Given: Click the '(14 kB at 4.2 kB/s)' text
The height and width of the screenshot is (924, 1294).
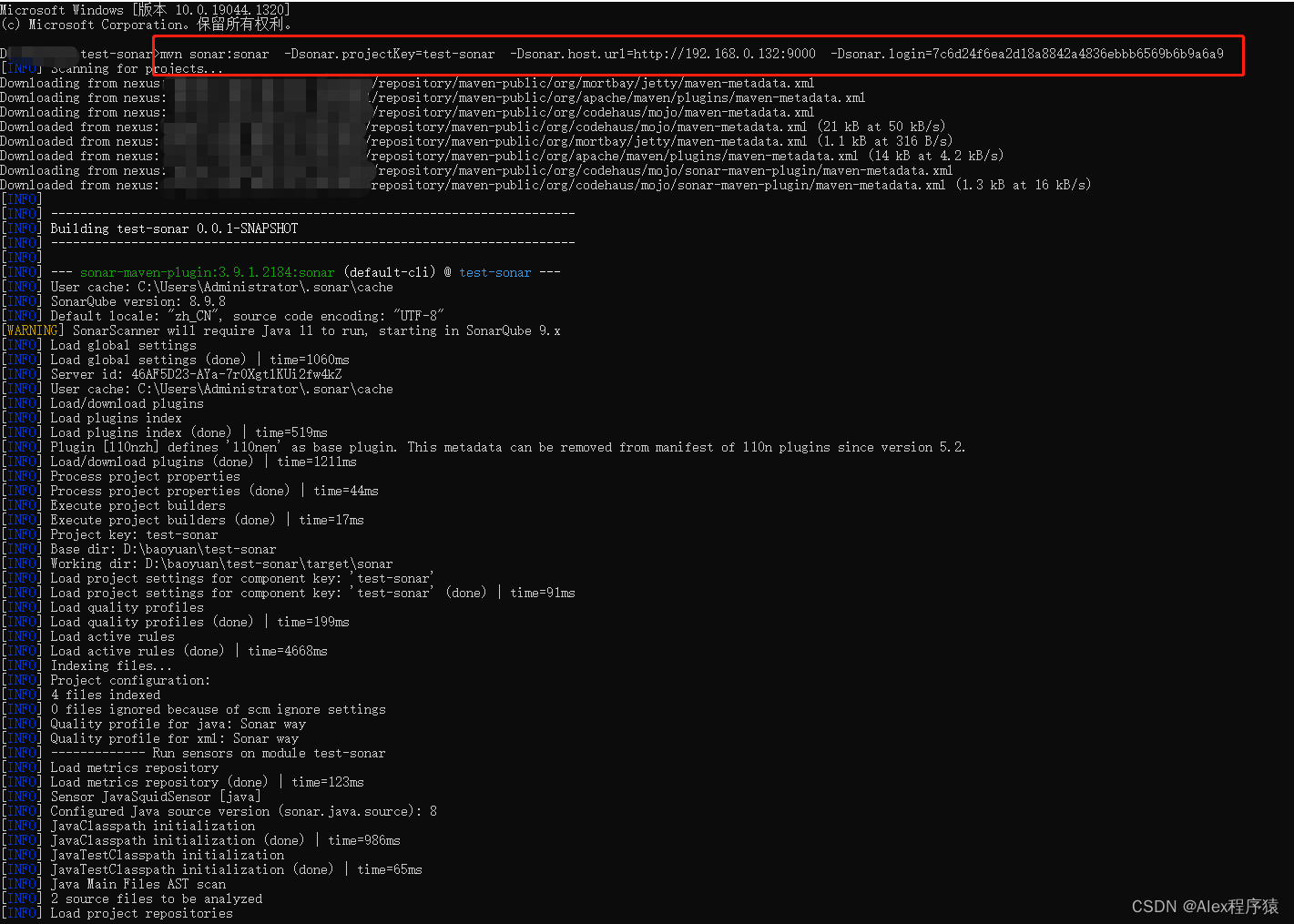Looking at the screenshot, I should 936,156.
